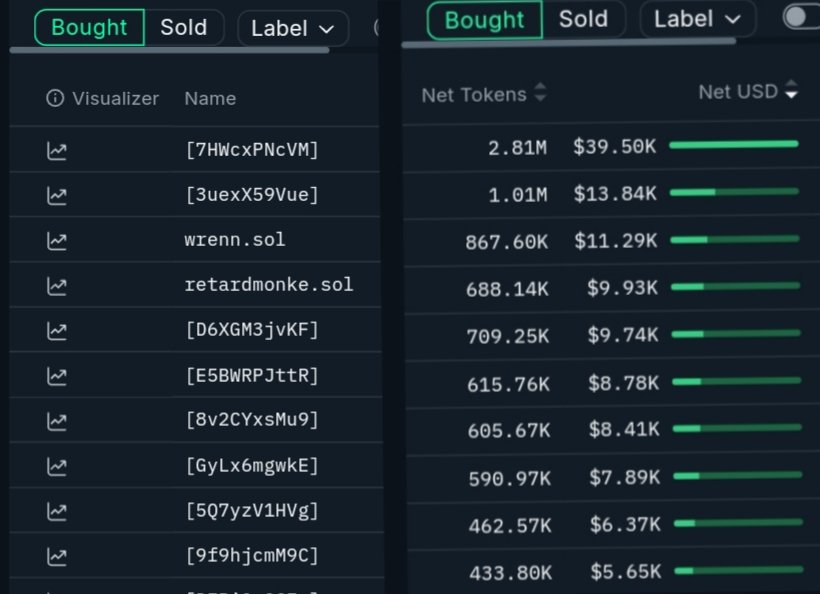Click the 590.97K net tokens value
The image size is (820, 594).
coord(509,478)
